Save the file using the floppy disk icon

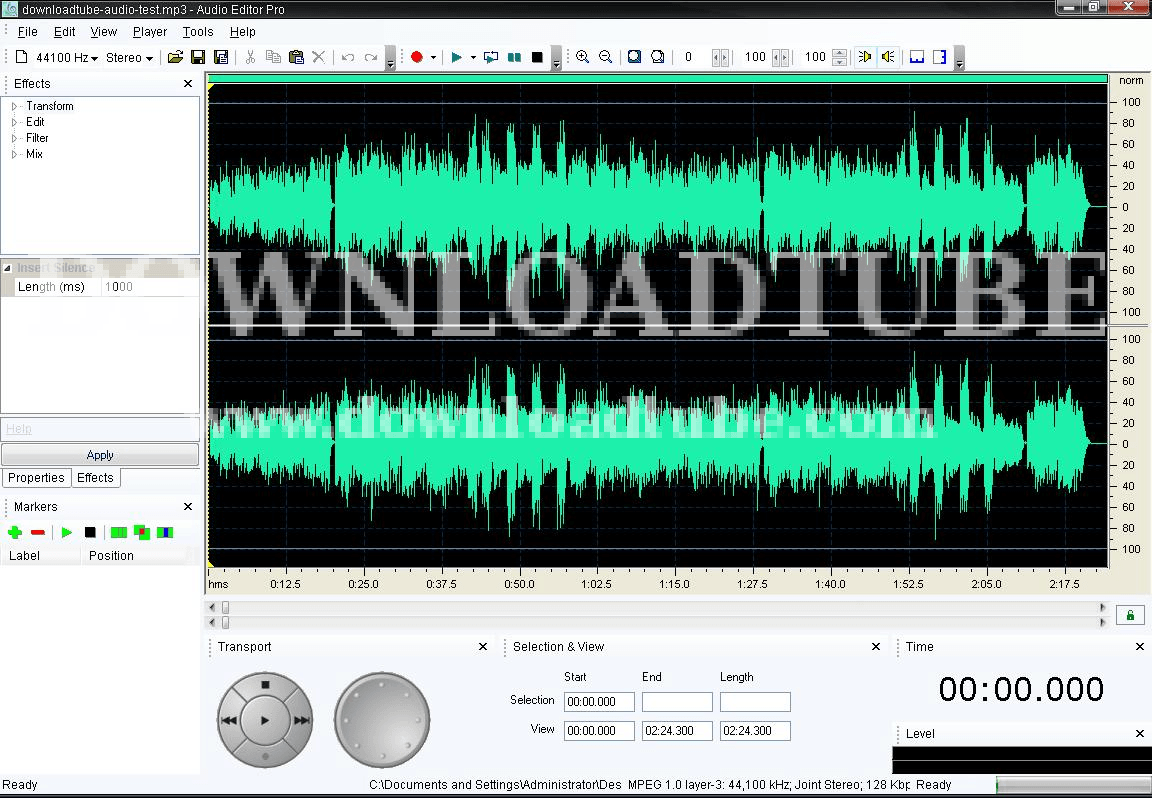pos(198,57)
